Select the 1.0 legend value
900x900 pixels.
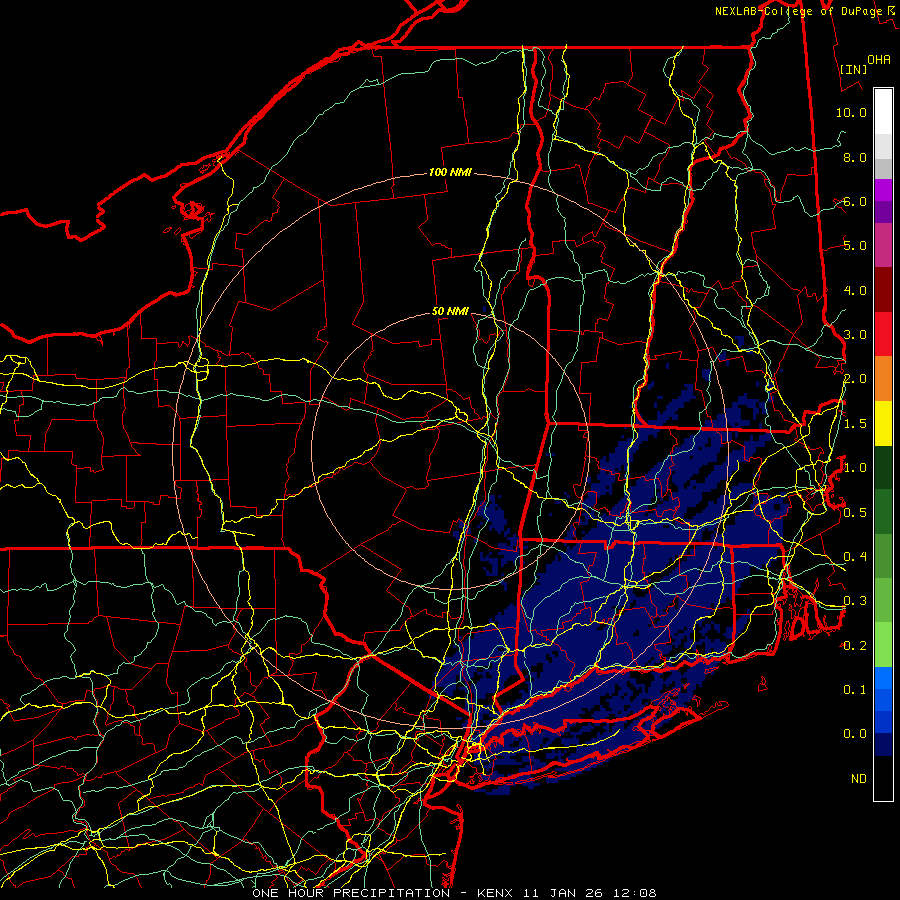pos(855,468)
